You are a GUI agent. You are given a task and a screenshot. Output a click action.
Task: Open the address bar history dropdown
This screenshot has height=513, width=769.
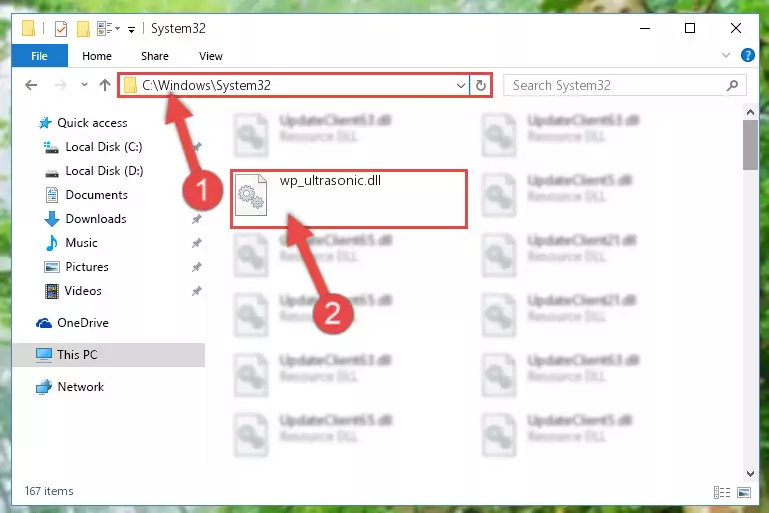(461, 85)
